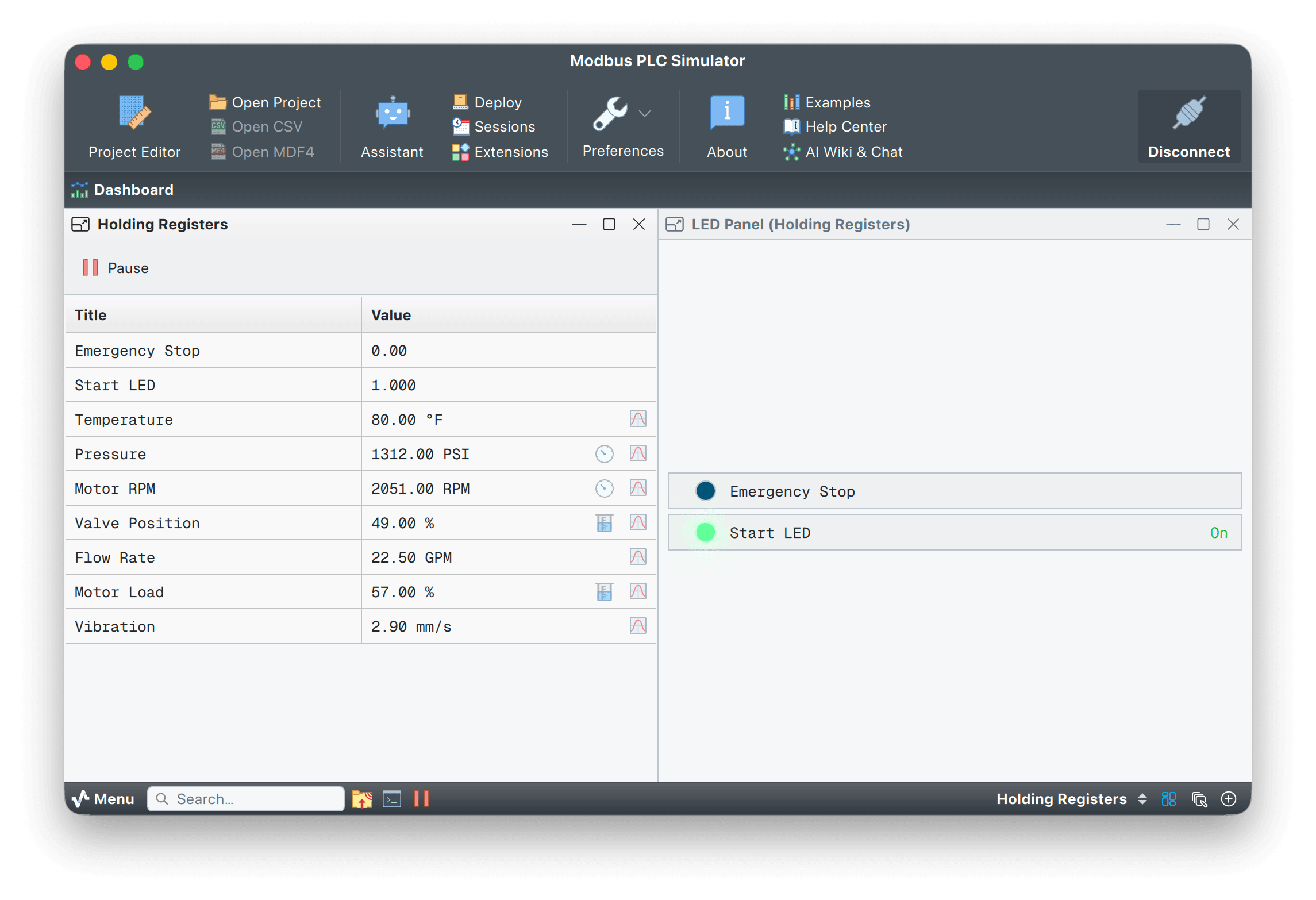
Task: Open Motor Load plot icon
Action: pyautogui.click(x=638, y=591)
